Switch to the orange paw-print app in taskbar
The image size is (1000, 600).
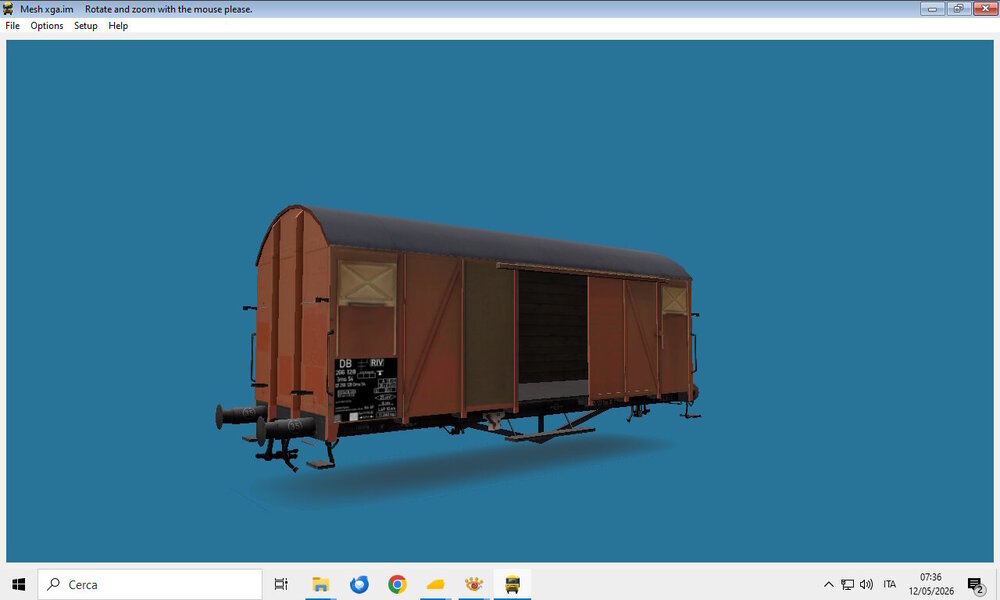pyautogui.click(x=474, y=584)
